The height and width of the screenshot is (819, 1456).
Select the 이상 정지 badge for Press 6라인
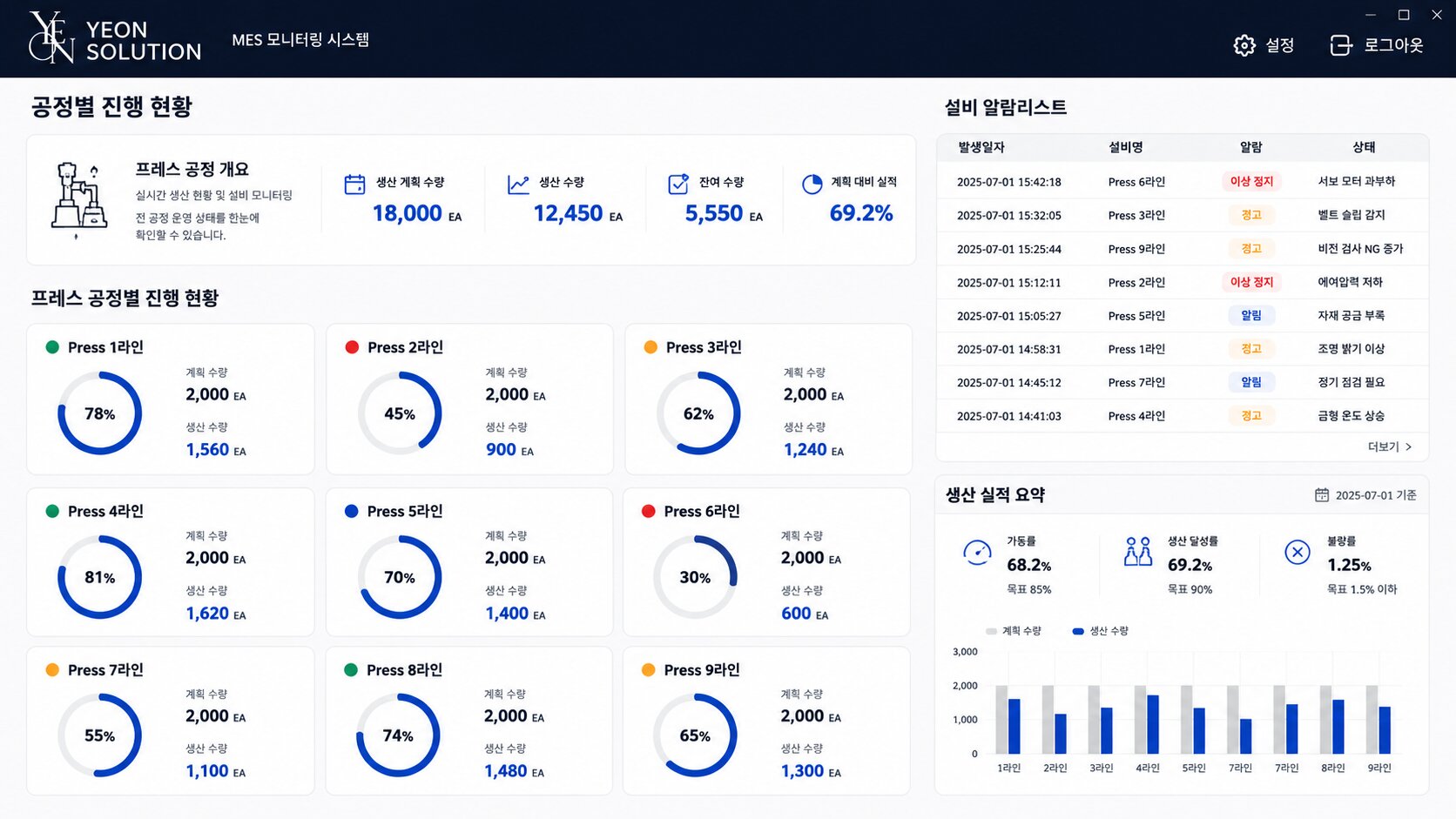click(x=1251, y=182)
